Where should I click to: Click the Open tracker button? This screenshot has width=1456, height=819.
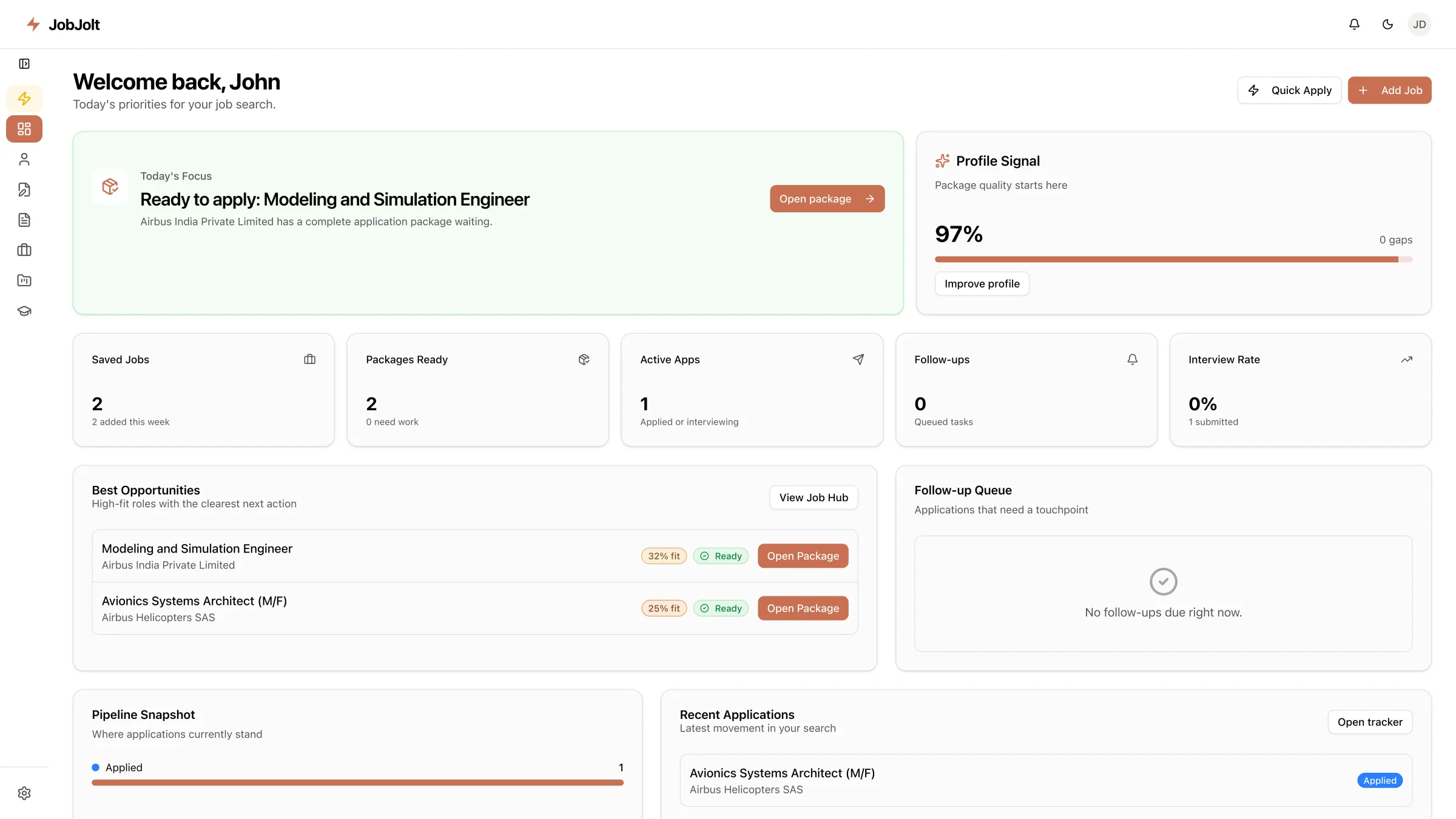point(1370,722)
